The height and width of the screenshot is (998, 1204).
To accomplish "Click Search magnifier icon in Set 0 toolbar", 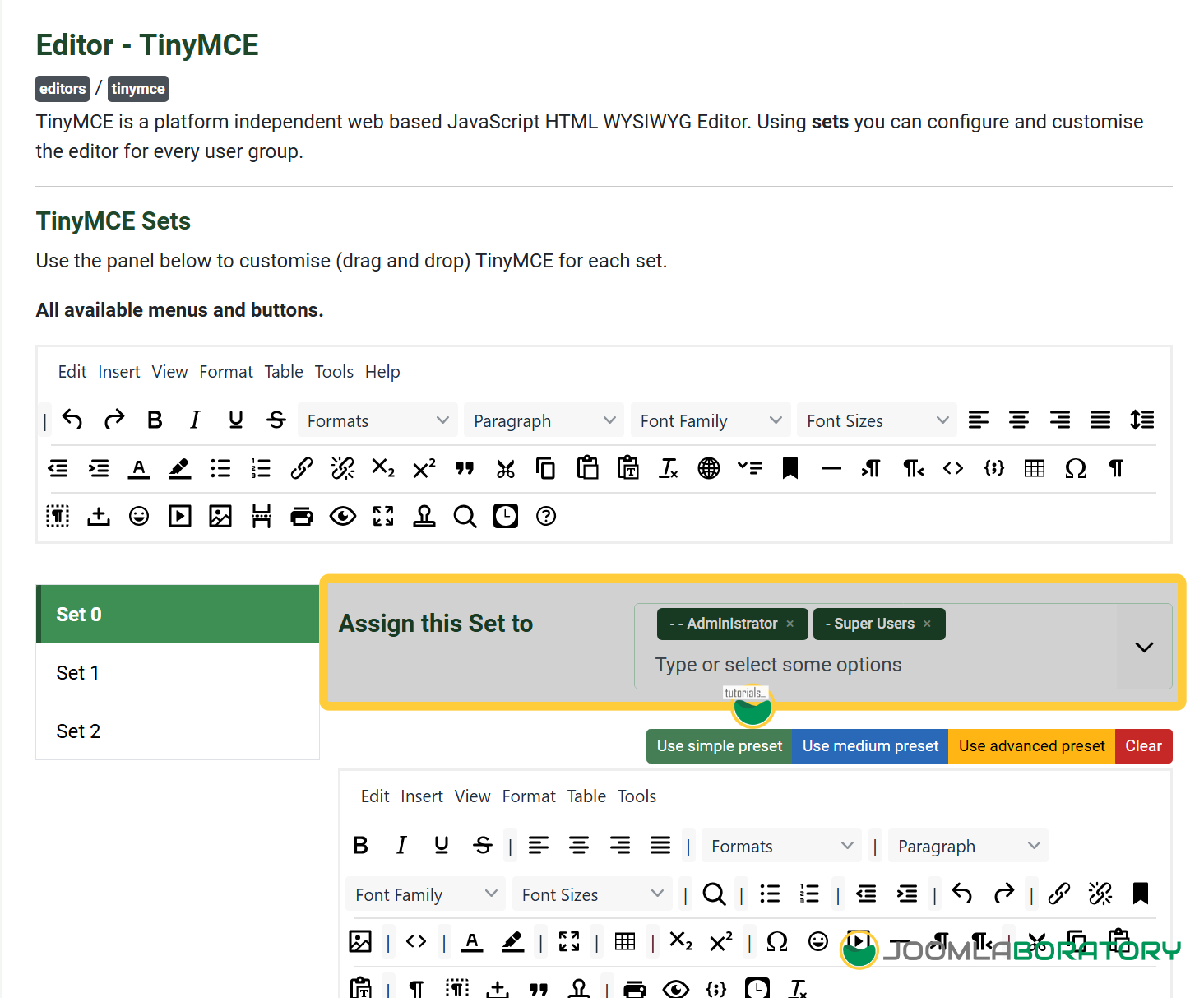I will click(714, 894).
